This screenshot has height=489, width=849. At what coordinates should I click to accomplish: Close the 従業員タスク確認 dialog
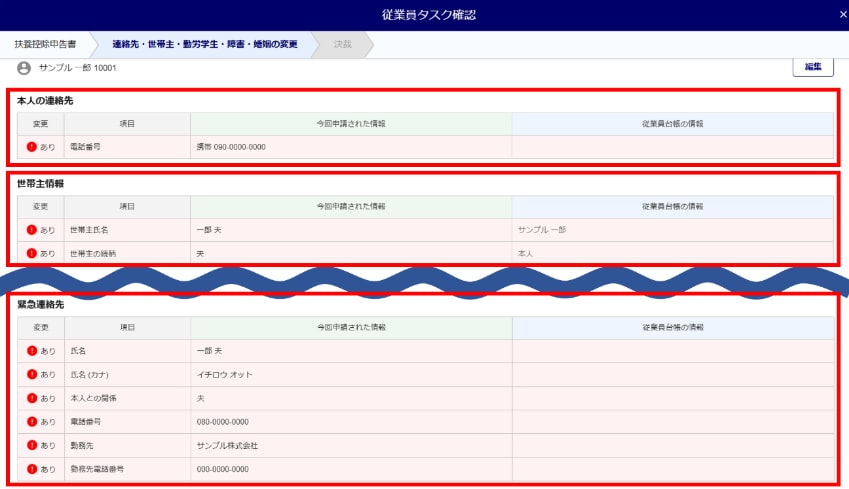(x=842, y=15)
